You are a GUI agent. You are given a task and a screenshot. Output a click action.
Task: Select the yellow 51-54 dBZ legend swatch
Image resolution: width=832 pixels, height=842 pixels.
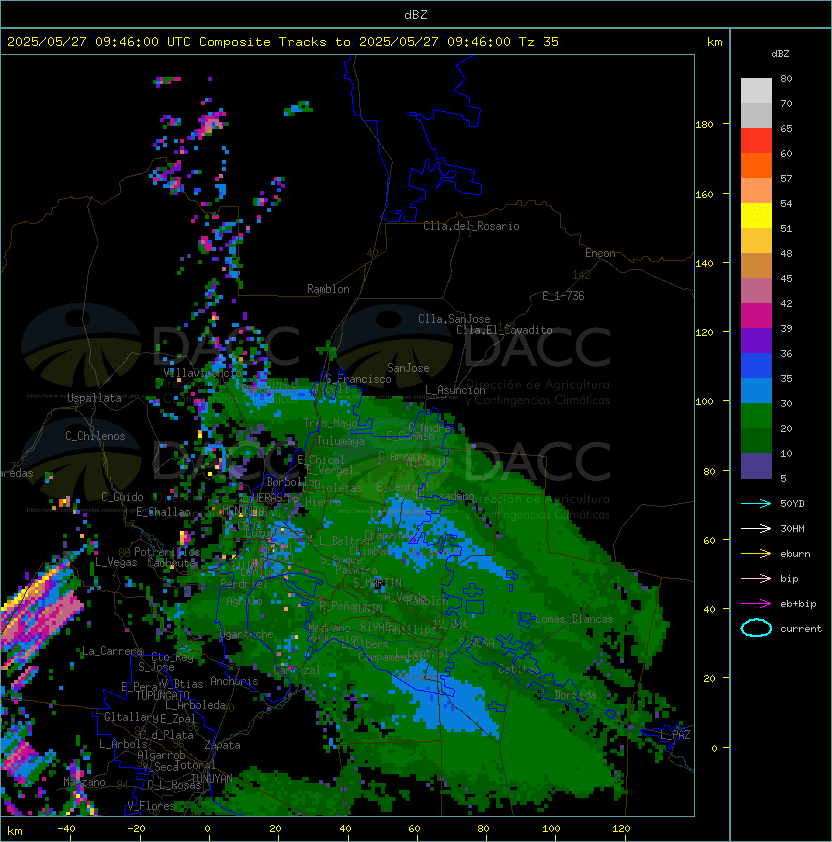756,216
